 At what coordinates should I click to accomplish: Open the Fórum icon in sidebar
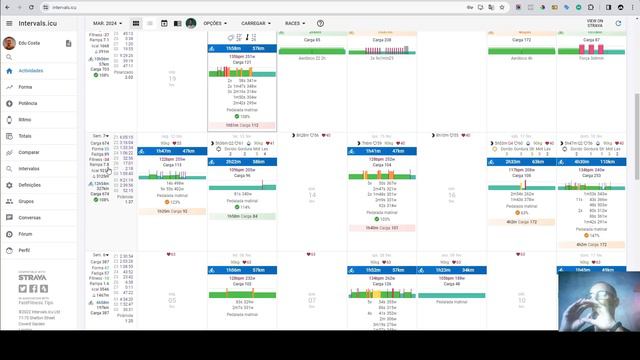click(9, 234)
